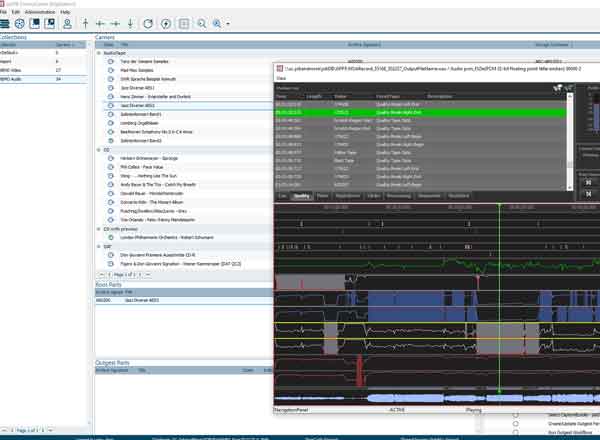Collapse the DAT group

click(x=99, y=246)
